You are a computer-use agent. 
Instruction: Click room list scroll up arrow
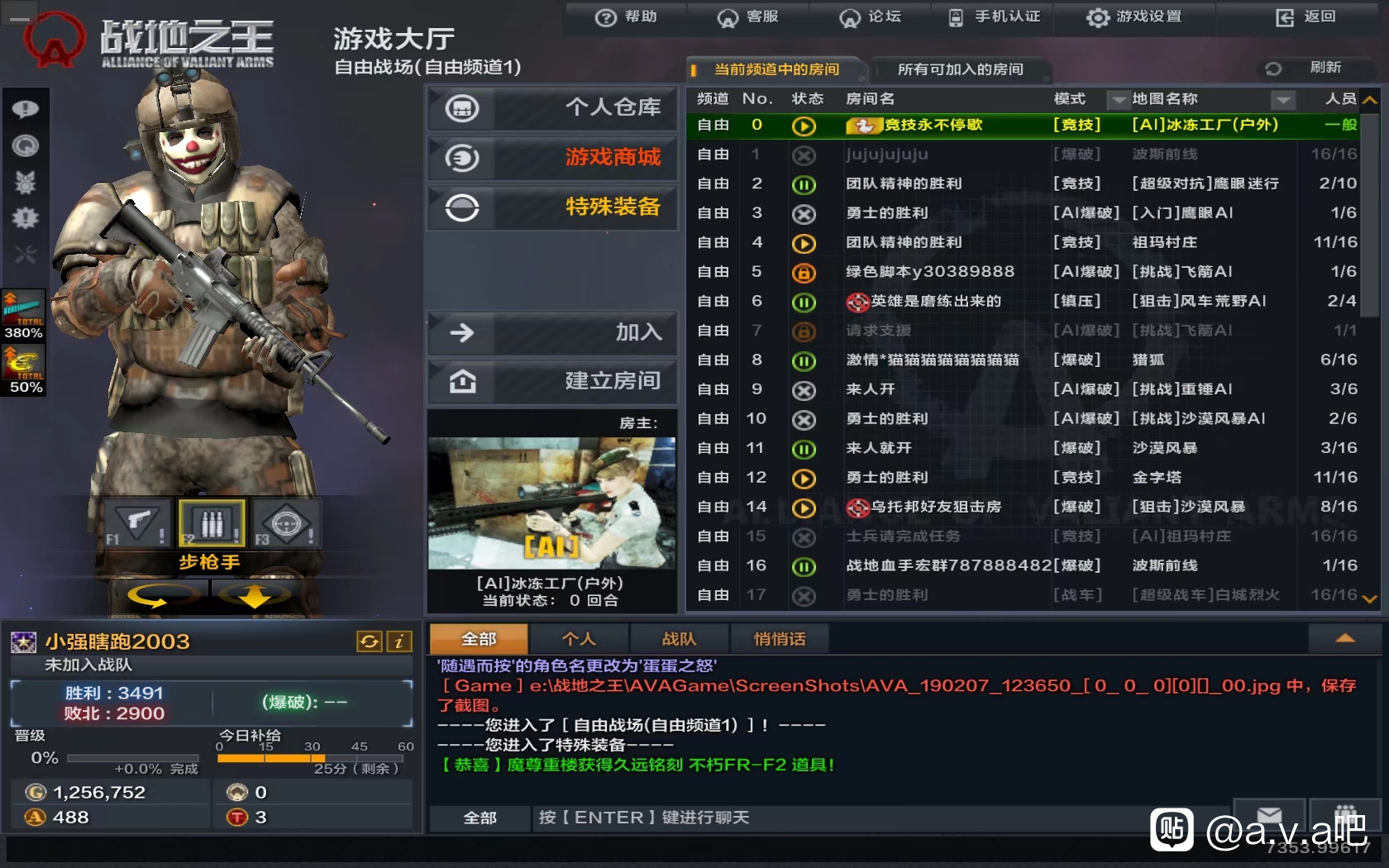click(x=1370, y=100)
